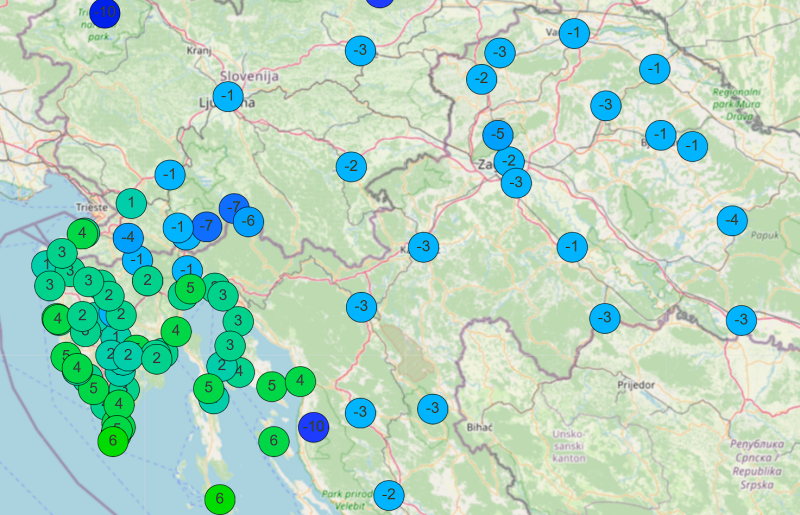Select the -6 temperature marker
Image resolution: width=800 pixels, height=515 pixels.
(x=248, y=220)
